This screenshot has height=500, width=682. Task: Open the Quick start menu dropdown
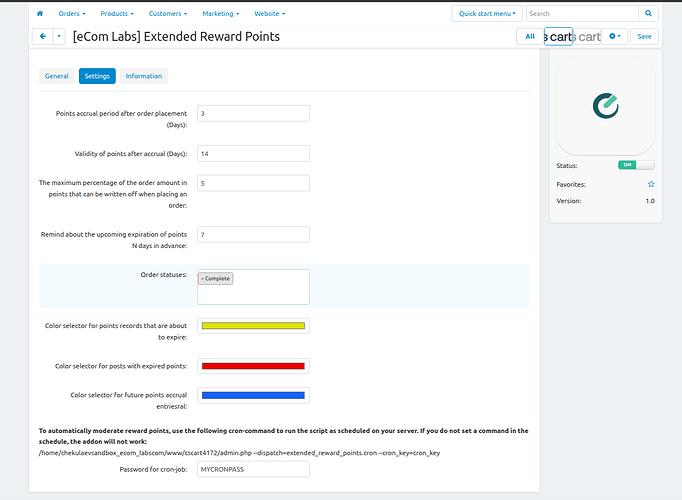pyautogui.click(x=487, y=13)
